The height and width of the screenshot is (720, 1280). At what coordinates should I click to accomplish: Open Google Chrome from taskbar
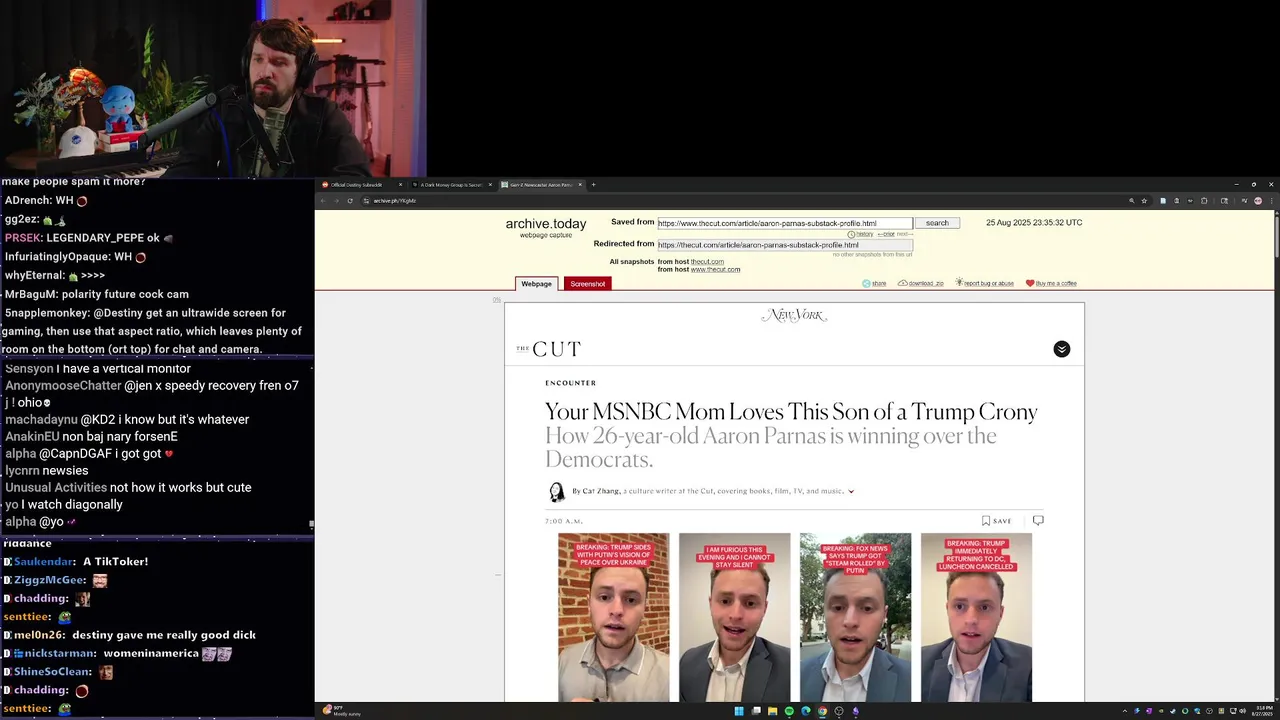coord(822,711)
